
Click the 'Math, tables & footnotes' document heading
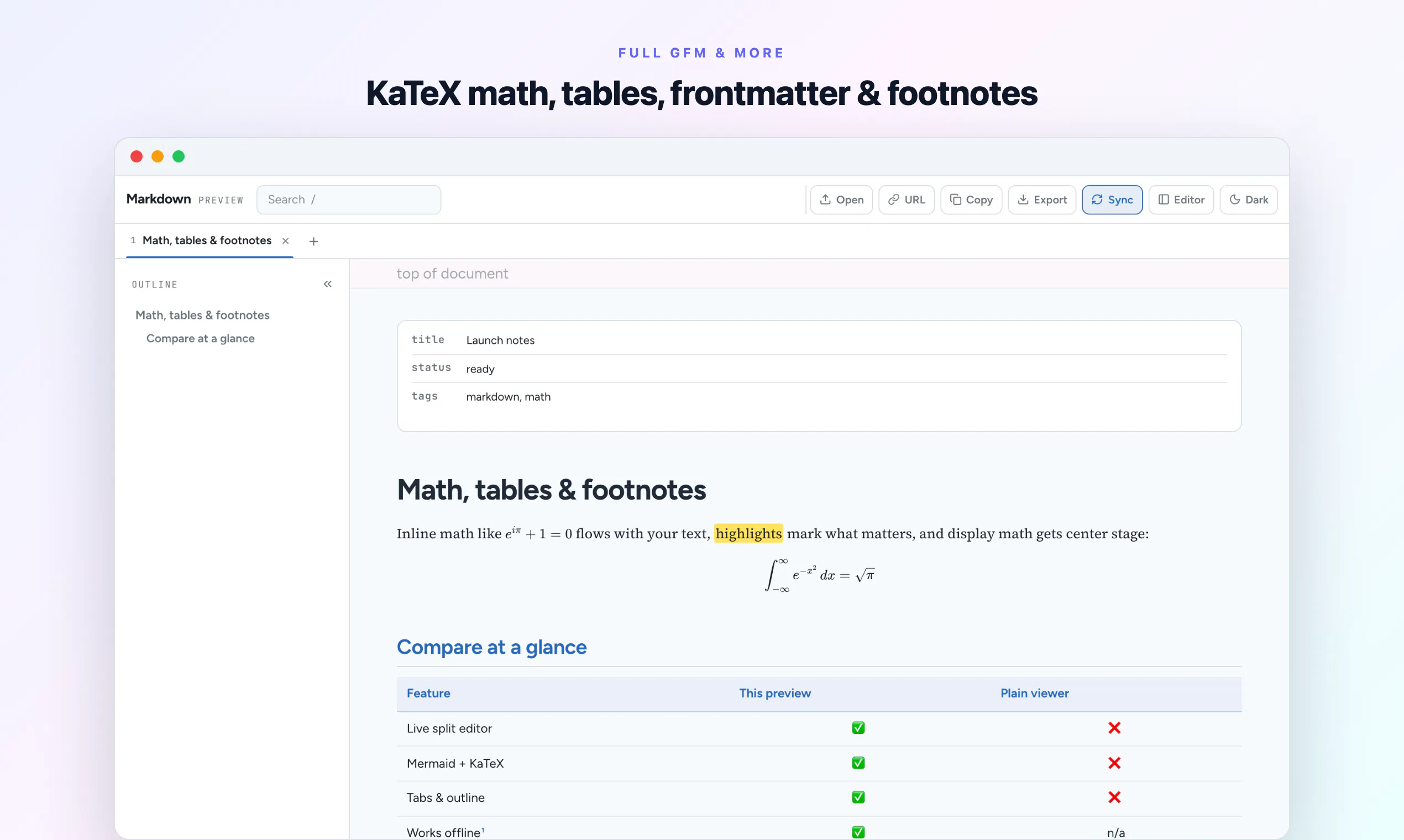pyautogui.click(x=552, y=490)
